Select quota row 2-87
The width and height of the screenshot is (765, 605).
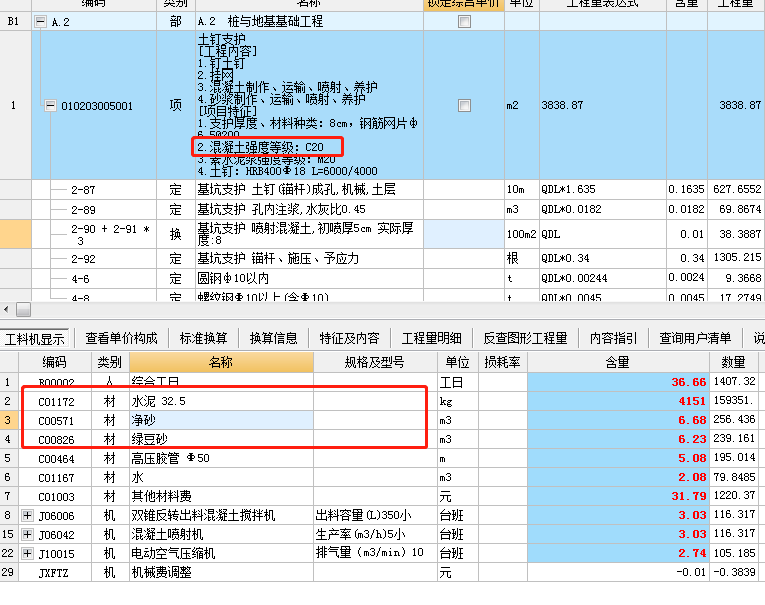point(83,190)
